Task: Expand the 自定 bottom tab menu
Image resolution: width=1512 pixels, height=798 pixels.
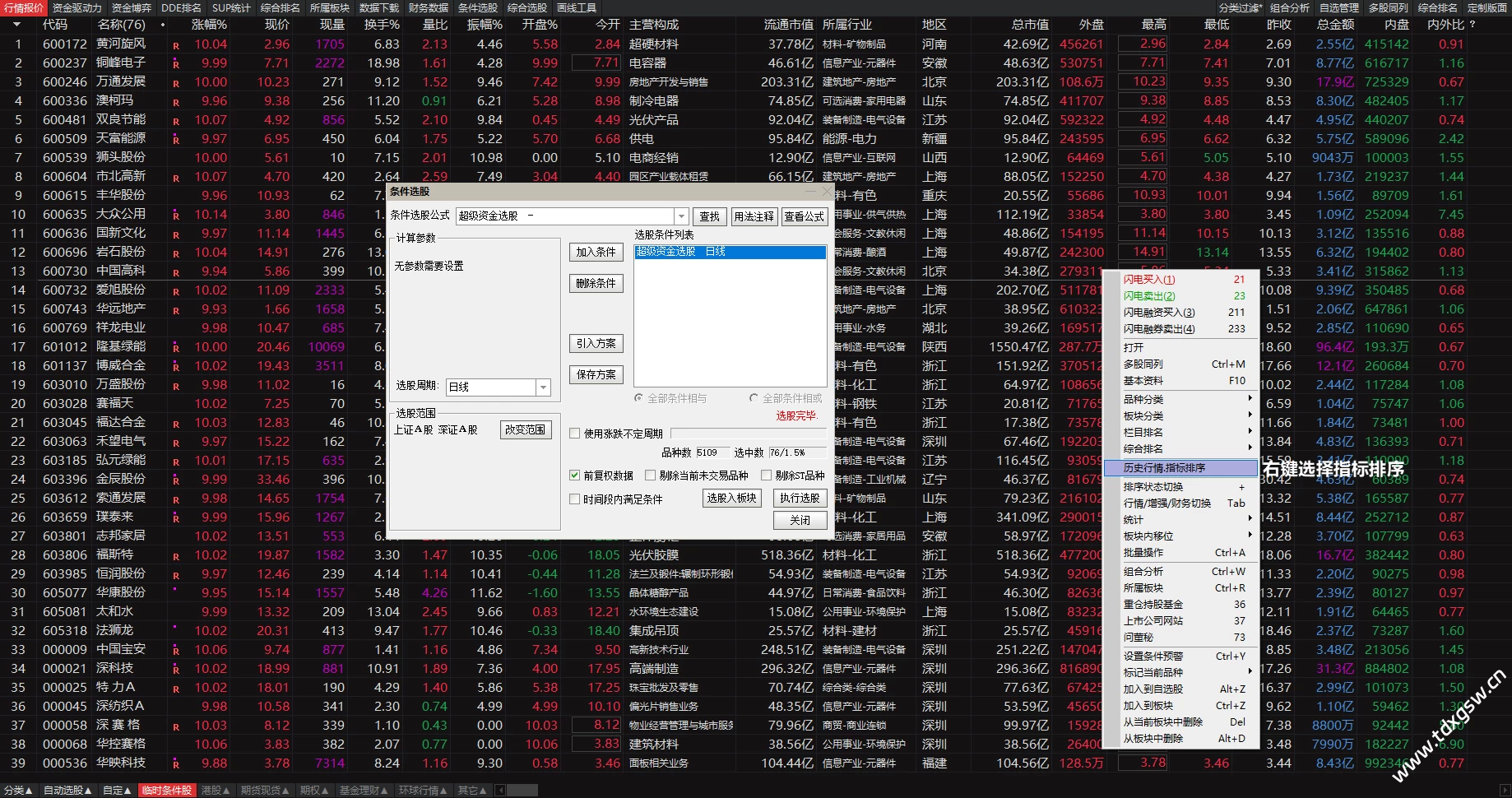Action: click(x=118, y=791)
